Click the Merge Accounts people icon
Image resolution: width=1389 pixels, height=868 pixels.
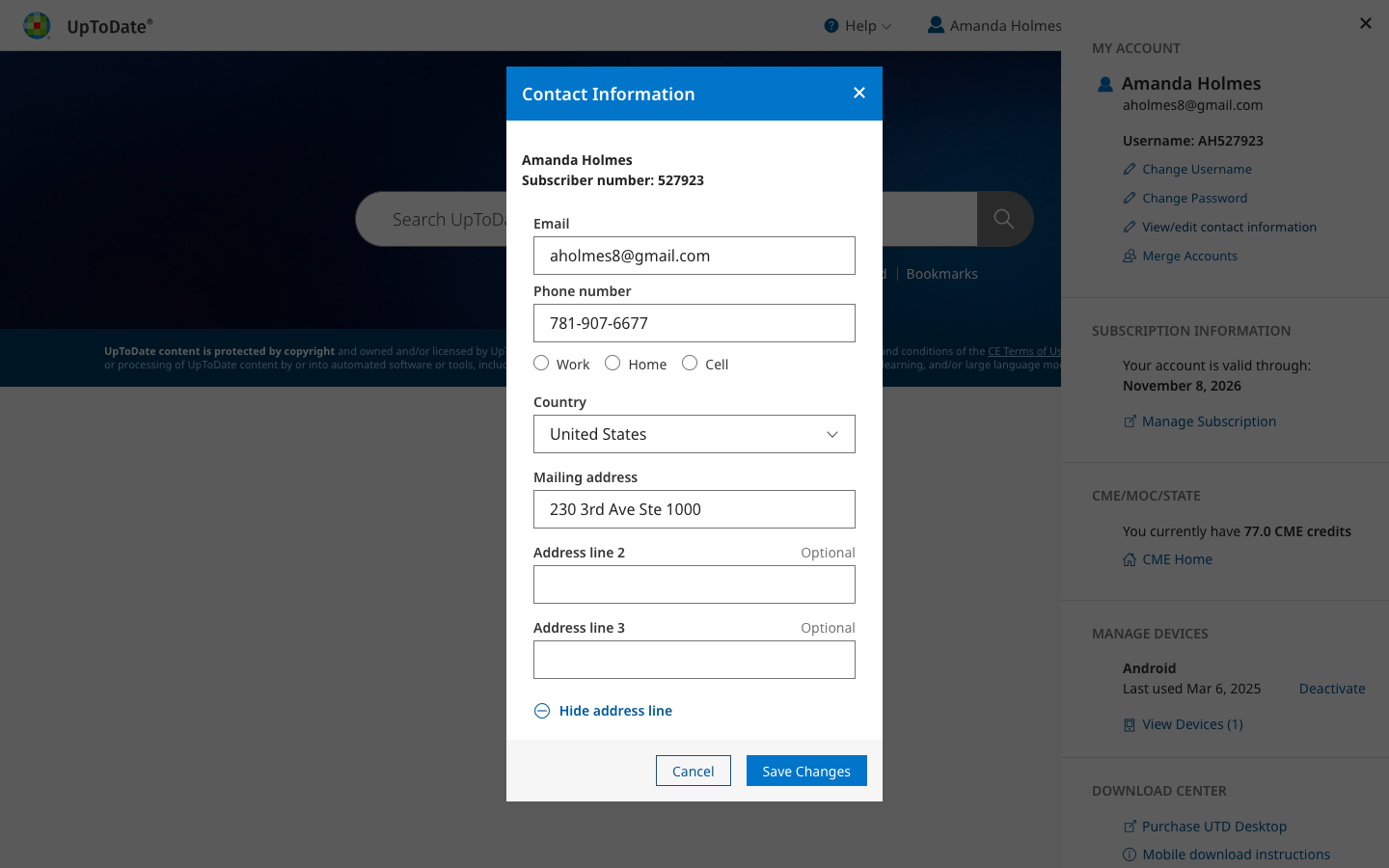click(x=1130, y=256)
